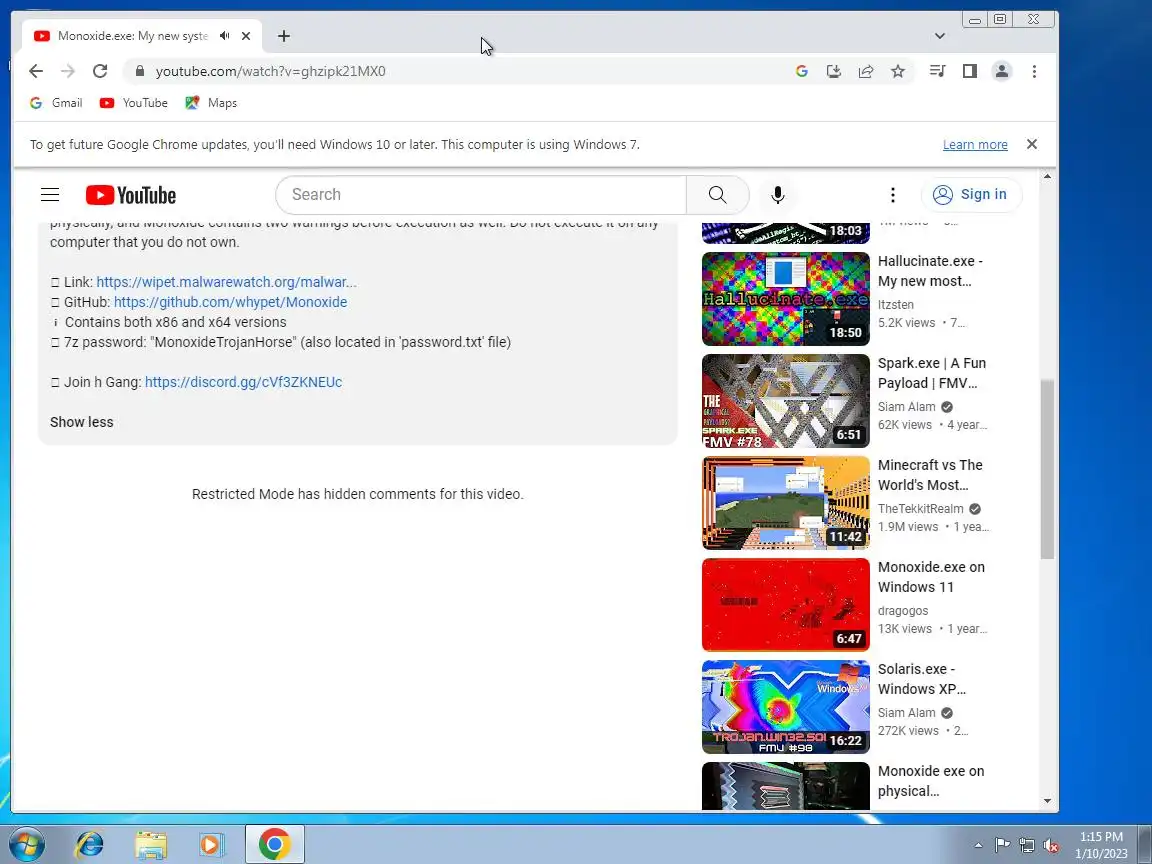Open Windows Explorer folder on taskbar

click(x=151, y=845)
